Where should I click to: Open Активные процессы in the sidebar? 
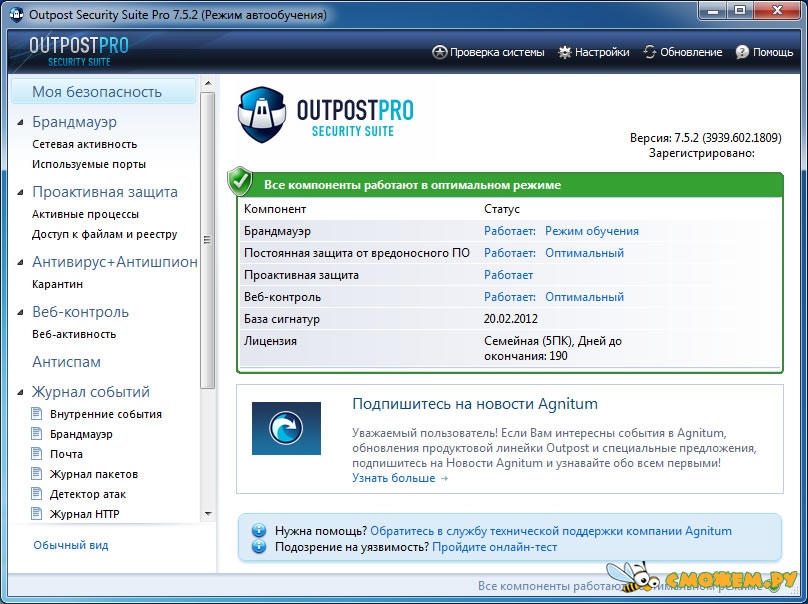point(86,214)
